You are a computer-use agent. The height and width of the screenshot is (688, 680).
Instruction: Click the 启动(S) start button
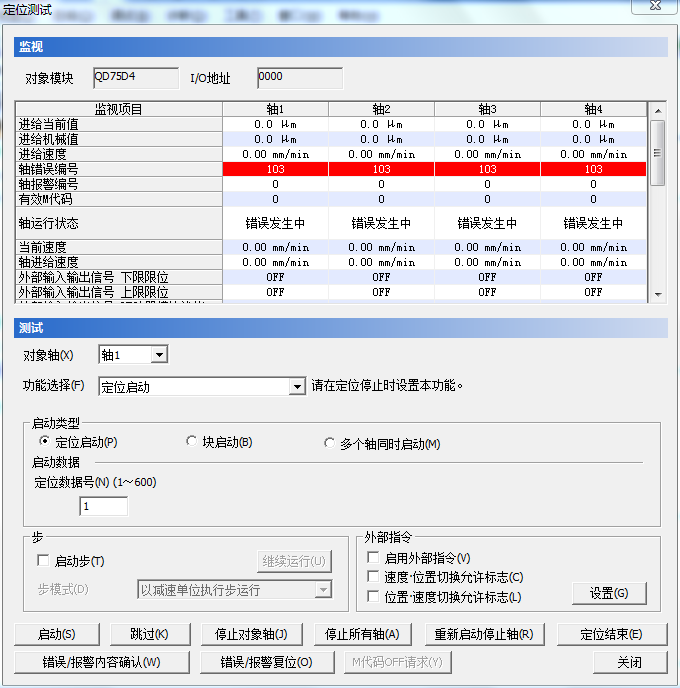point(55,635)
